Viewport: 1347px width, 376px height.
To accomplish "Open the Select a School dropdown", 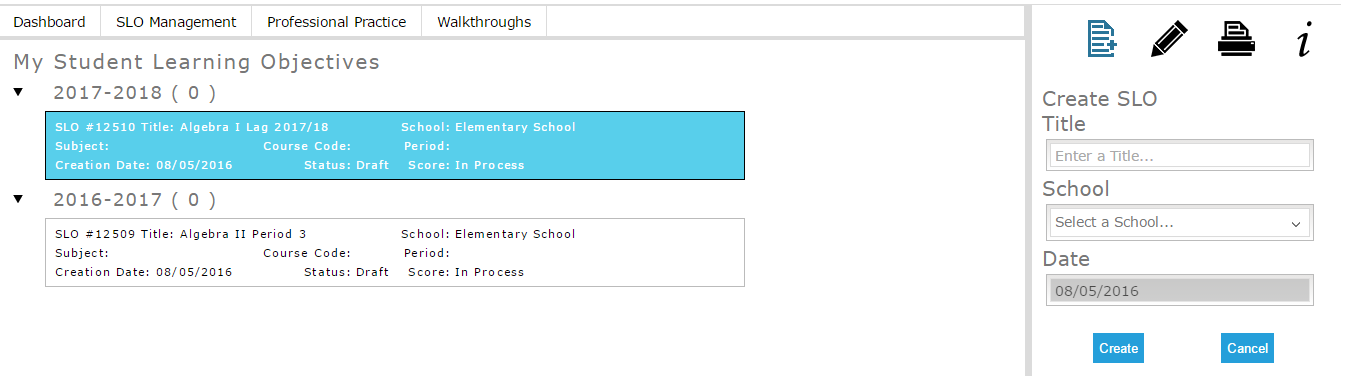I will [1180, 222].
